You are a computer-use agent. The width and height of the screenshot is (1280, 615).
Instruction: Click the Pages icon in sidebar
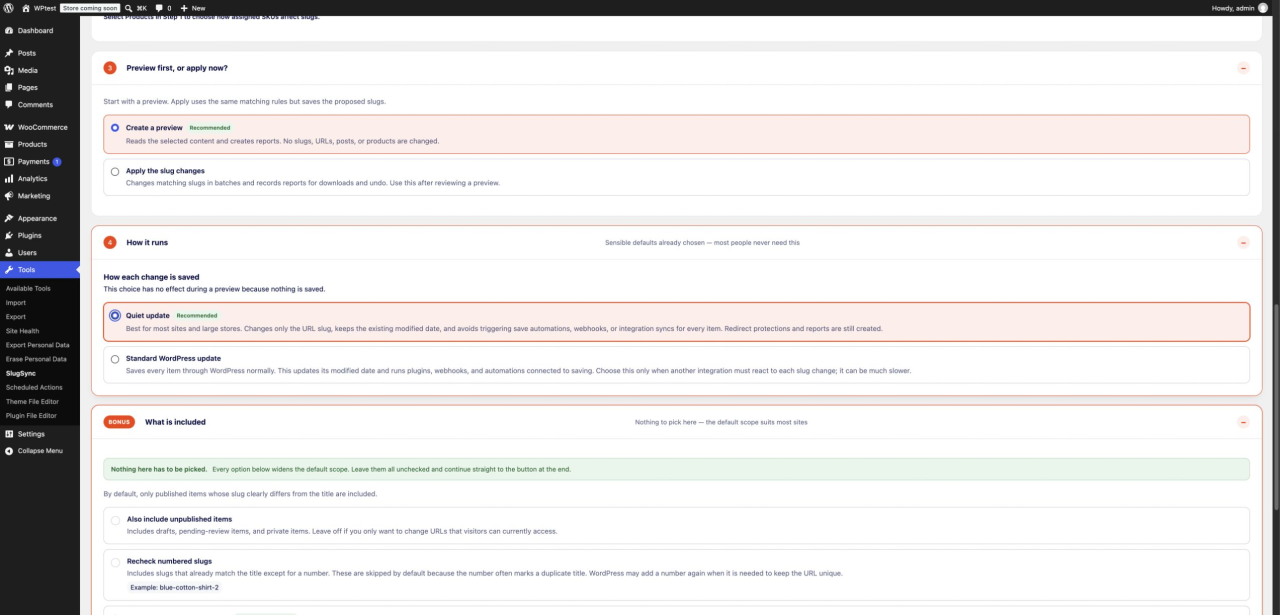(9, 87)
